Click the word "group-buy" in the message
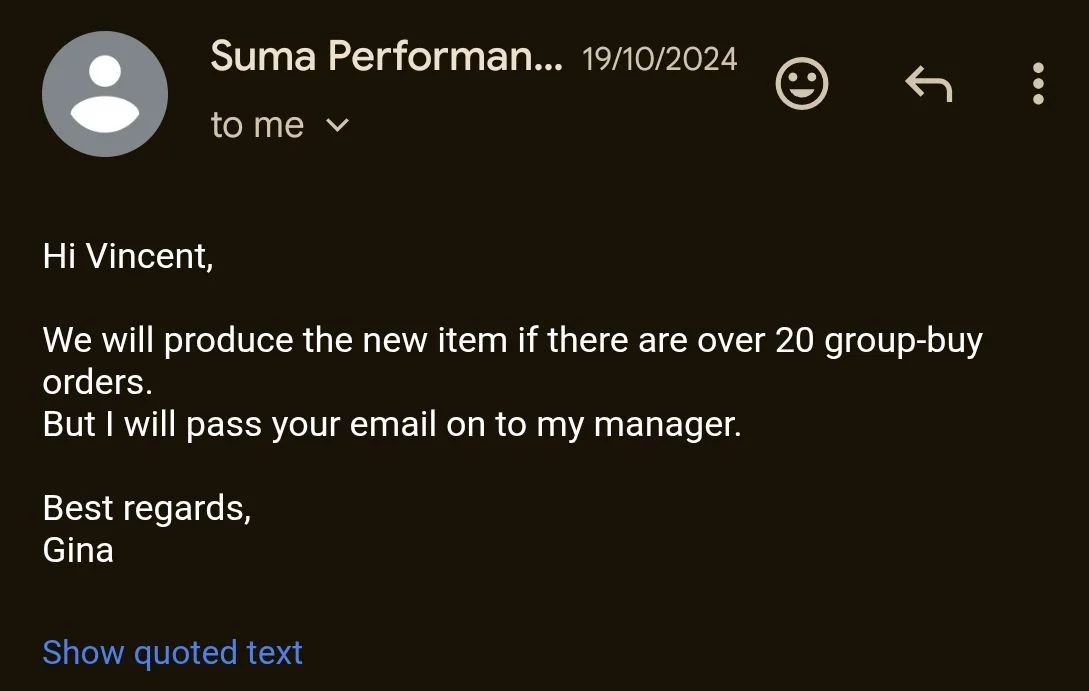 pos(903,341)
